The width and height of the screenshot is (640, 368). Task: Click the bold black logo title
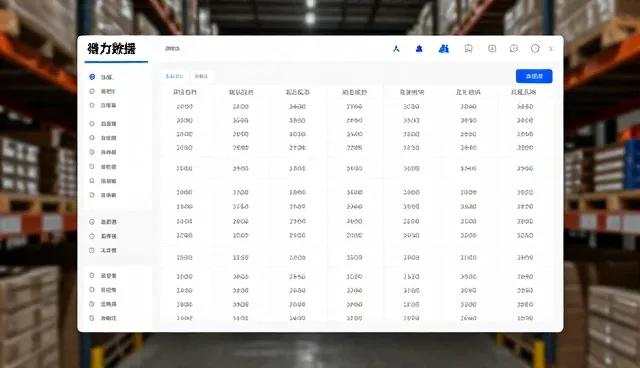(111, 49)
